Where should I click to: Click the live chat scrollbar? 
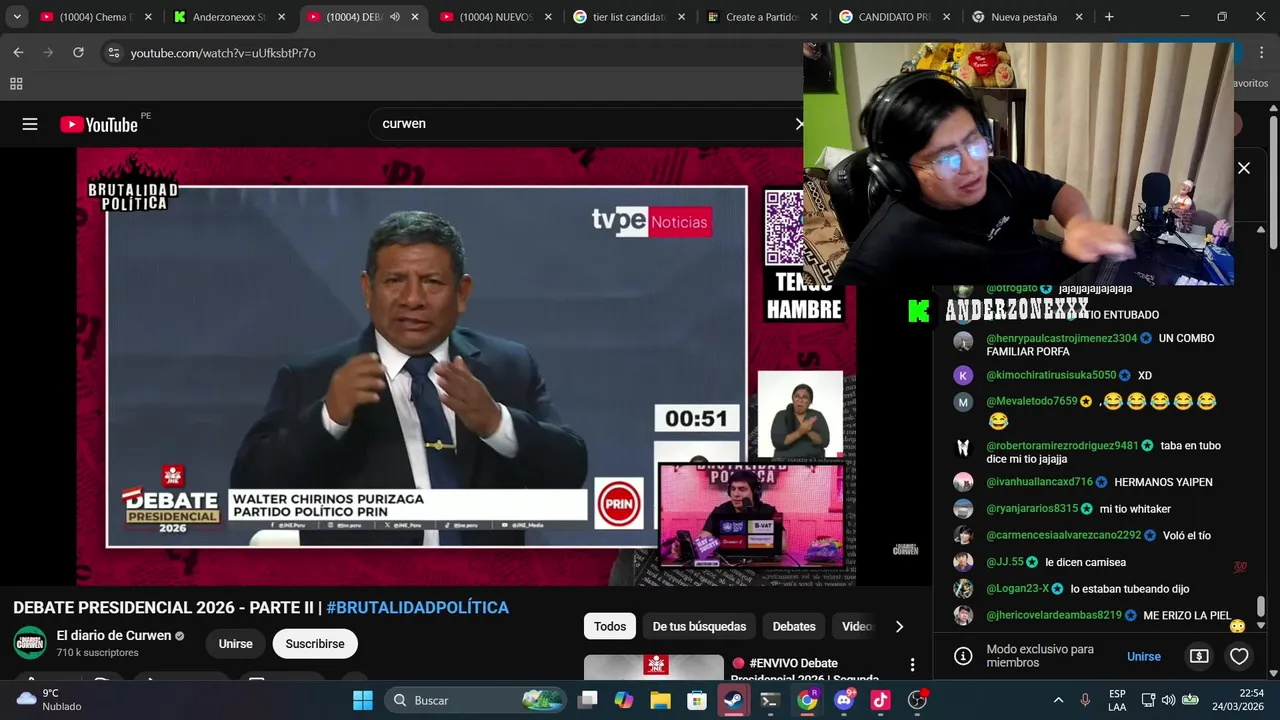(1261, 606)
